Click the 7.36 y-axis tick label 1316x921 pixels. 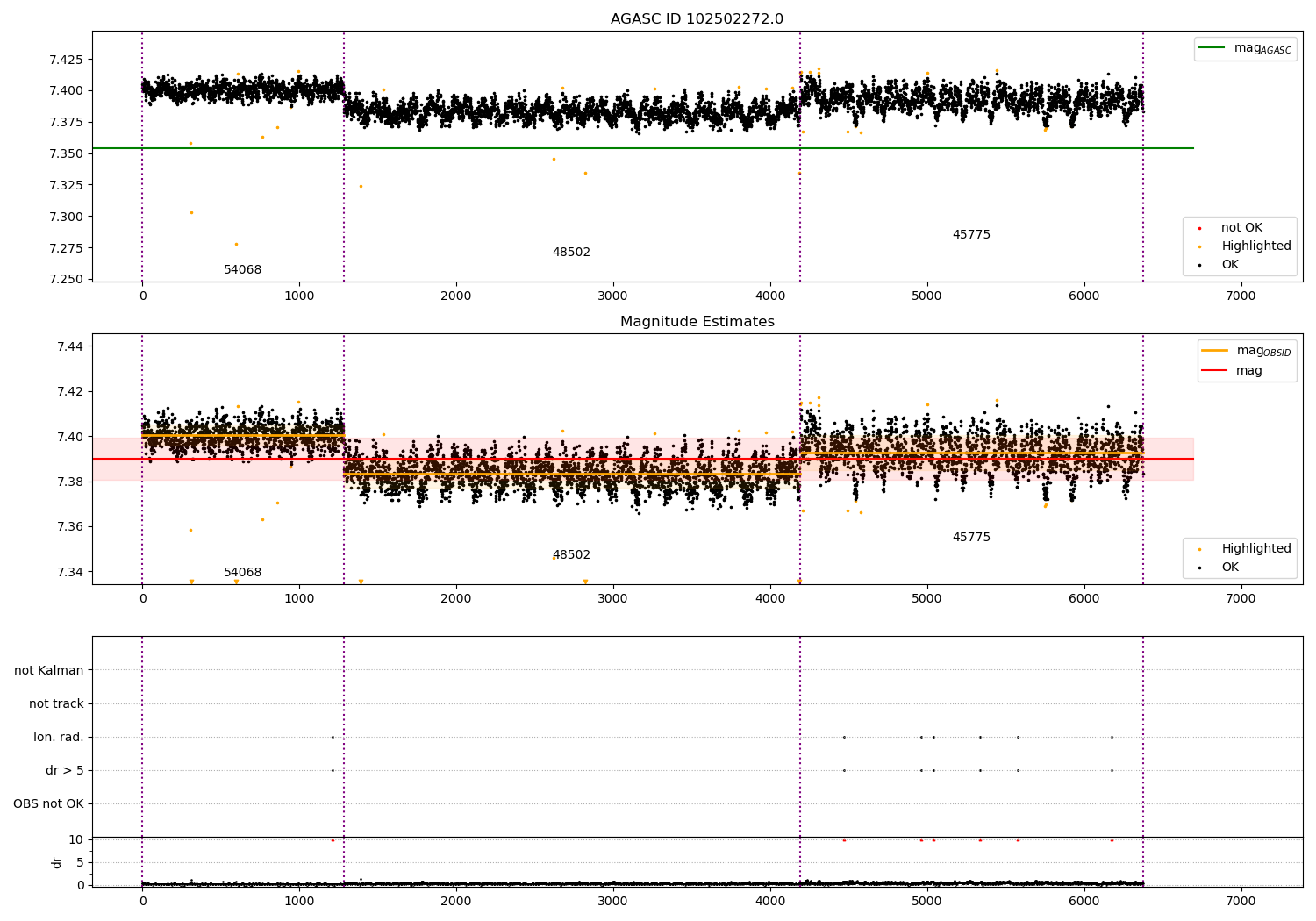pyautogui.click(x=70, y=527)
